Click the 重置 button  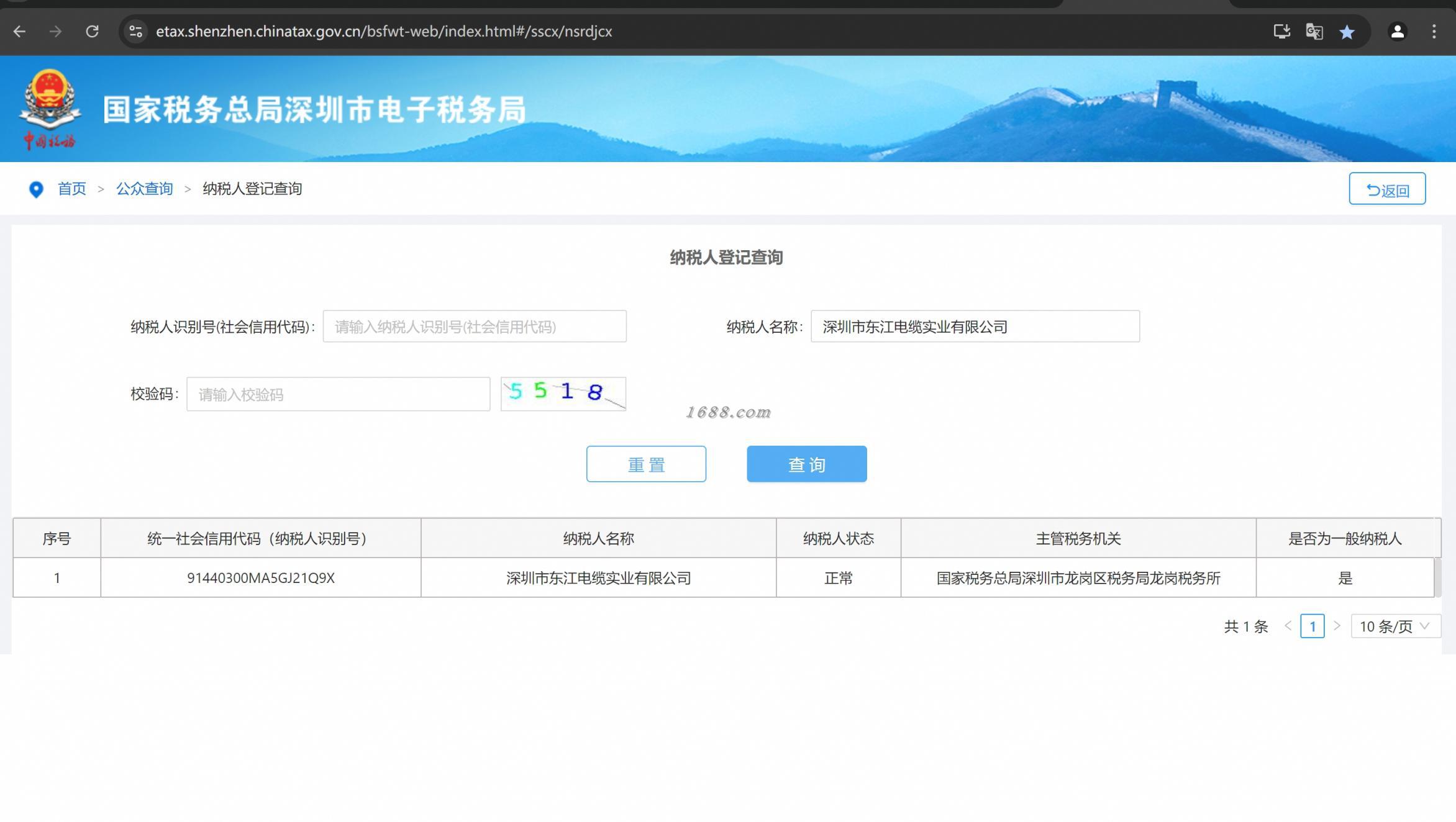pos(646,464)
